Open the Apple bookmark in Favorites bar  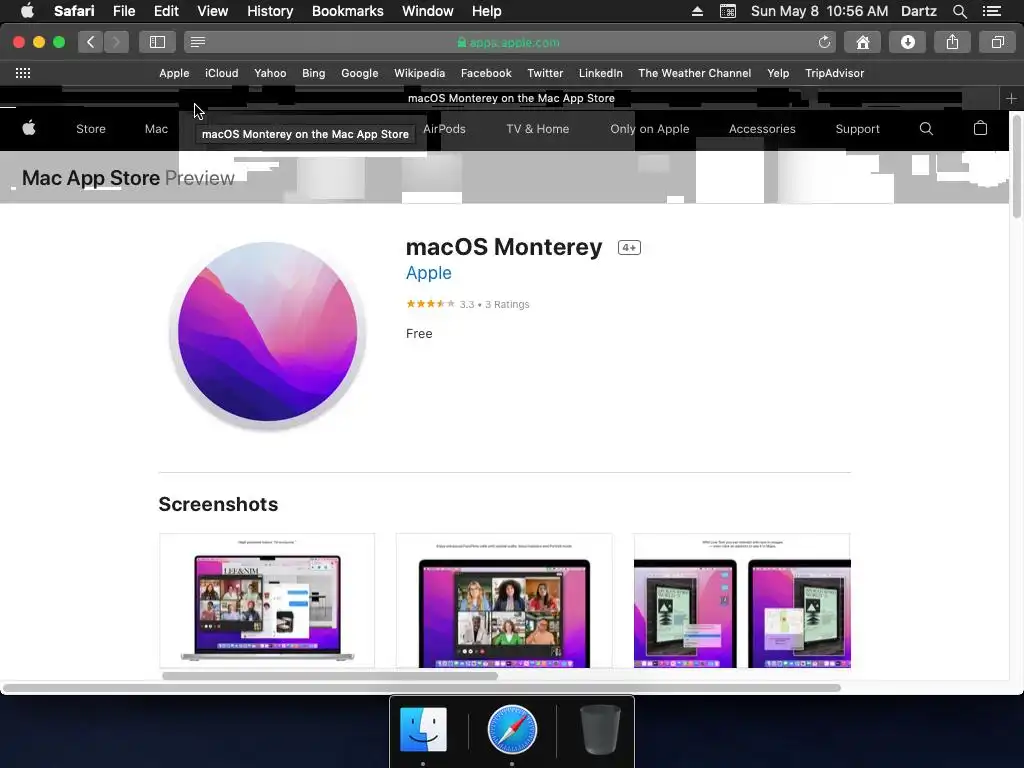174,73
